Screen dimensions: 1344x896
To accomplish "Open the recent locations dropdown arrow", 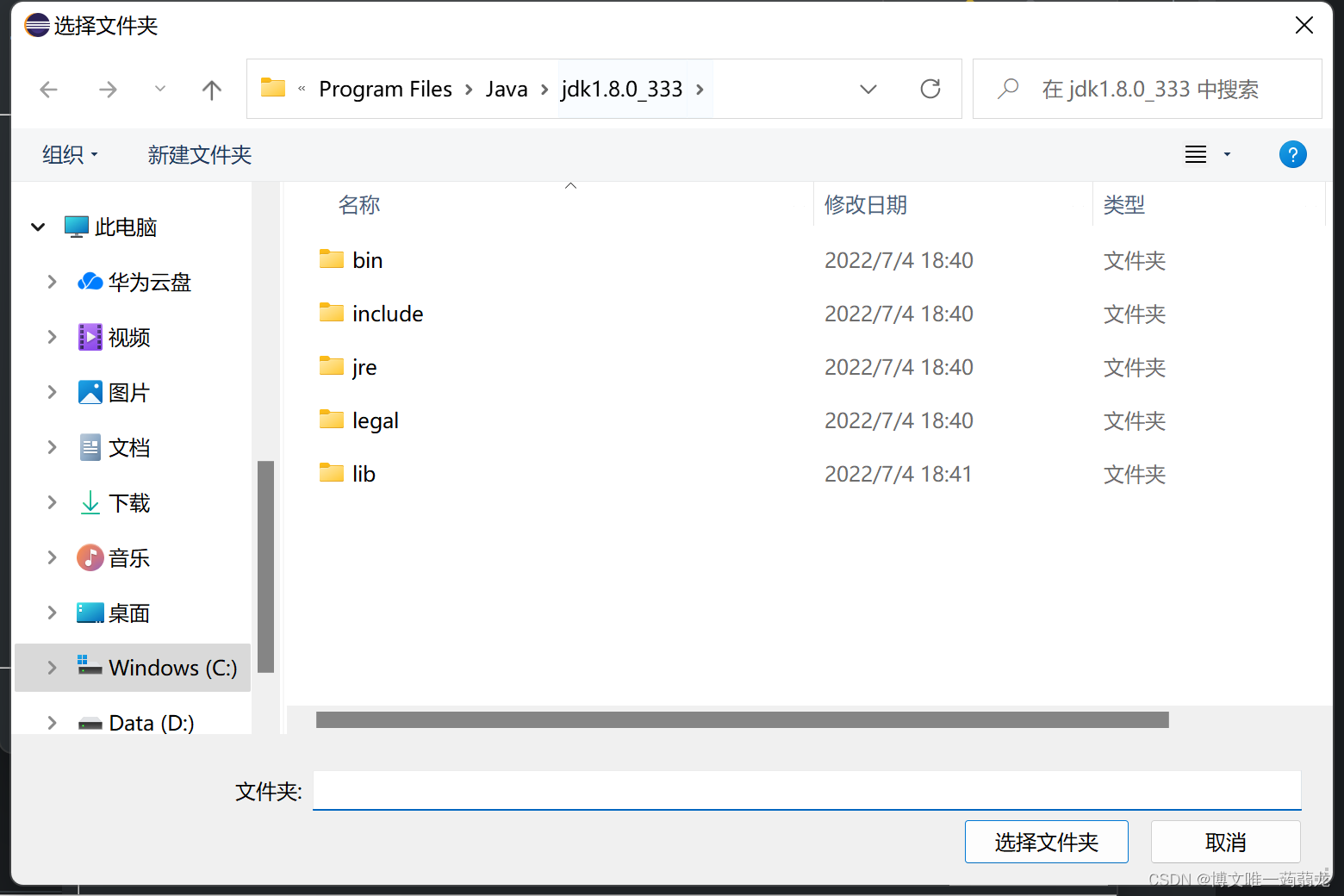I will point(160,89).
